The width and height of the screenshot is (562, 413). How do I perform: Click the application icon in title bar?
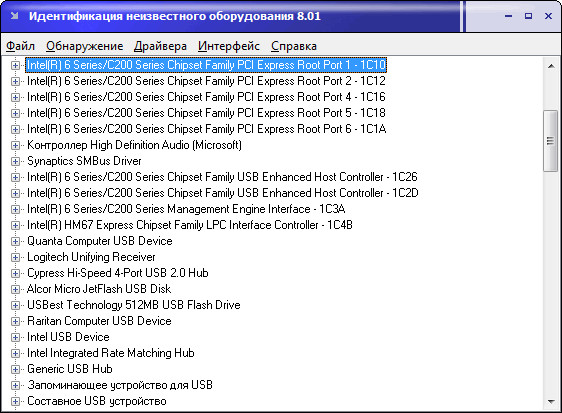tap(14, 16)
